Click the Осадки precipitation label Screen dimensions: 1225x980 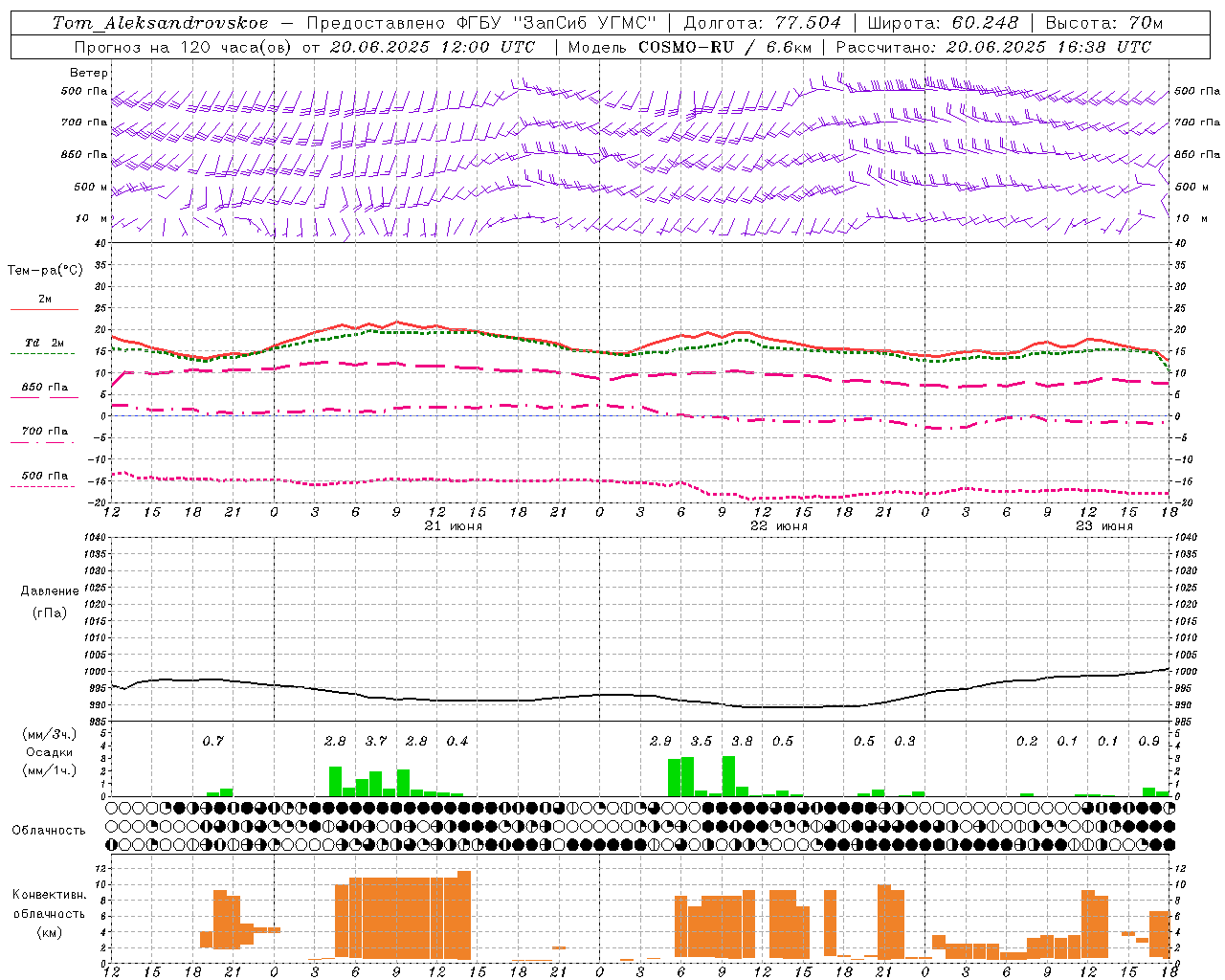coord(50,752)
